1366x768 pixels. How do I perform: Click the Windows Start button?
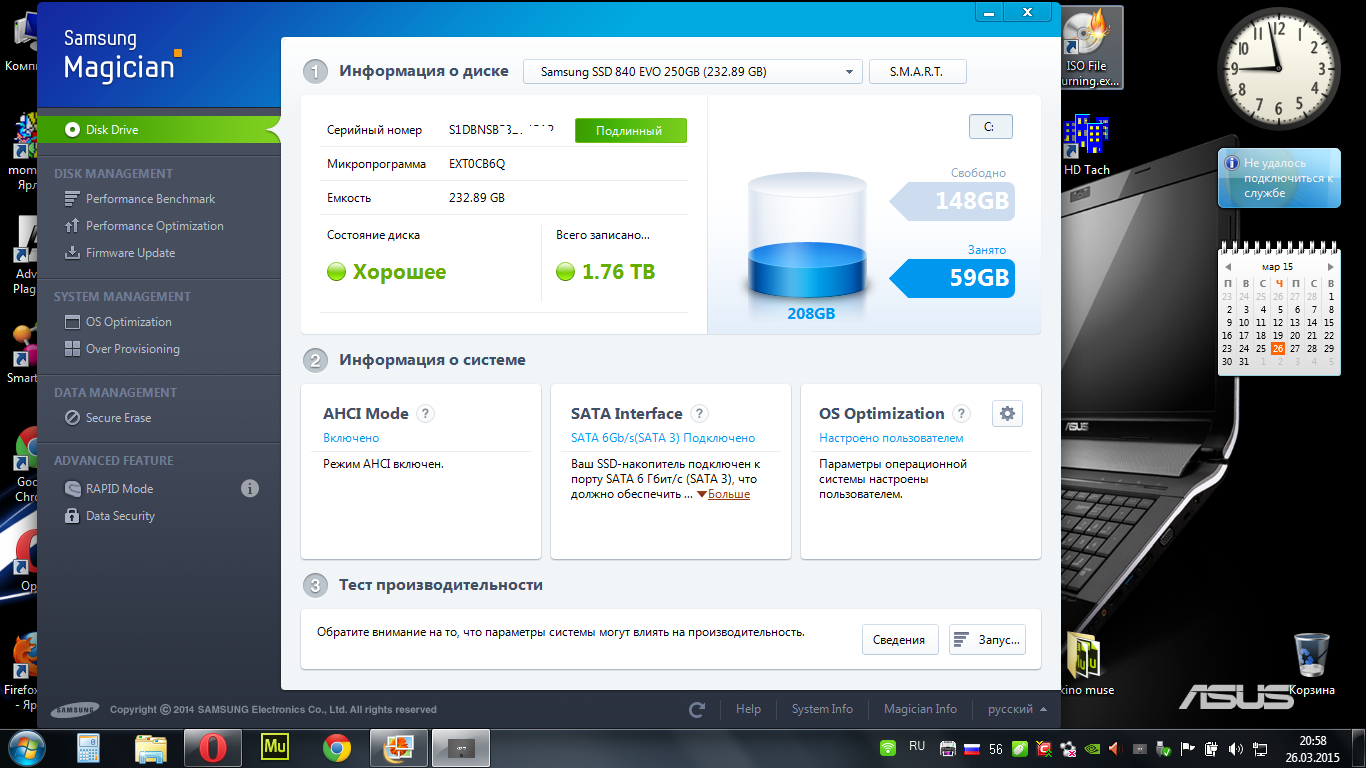point(27,747)
